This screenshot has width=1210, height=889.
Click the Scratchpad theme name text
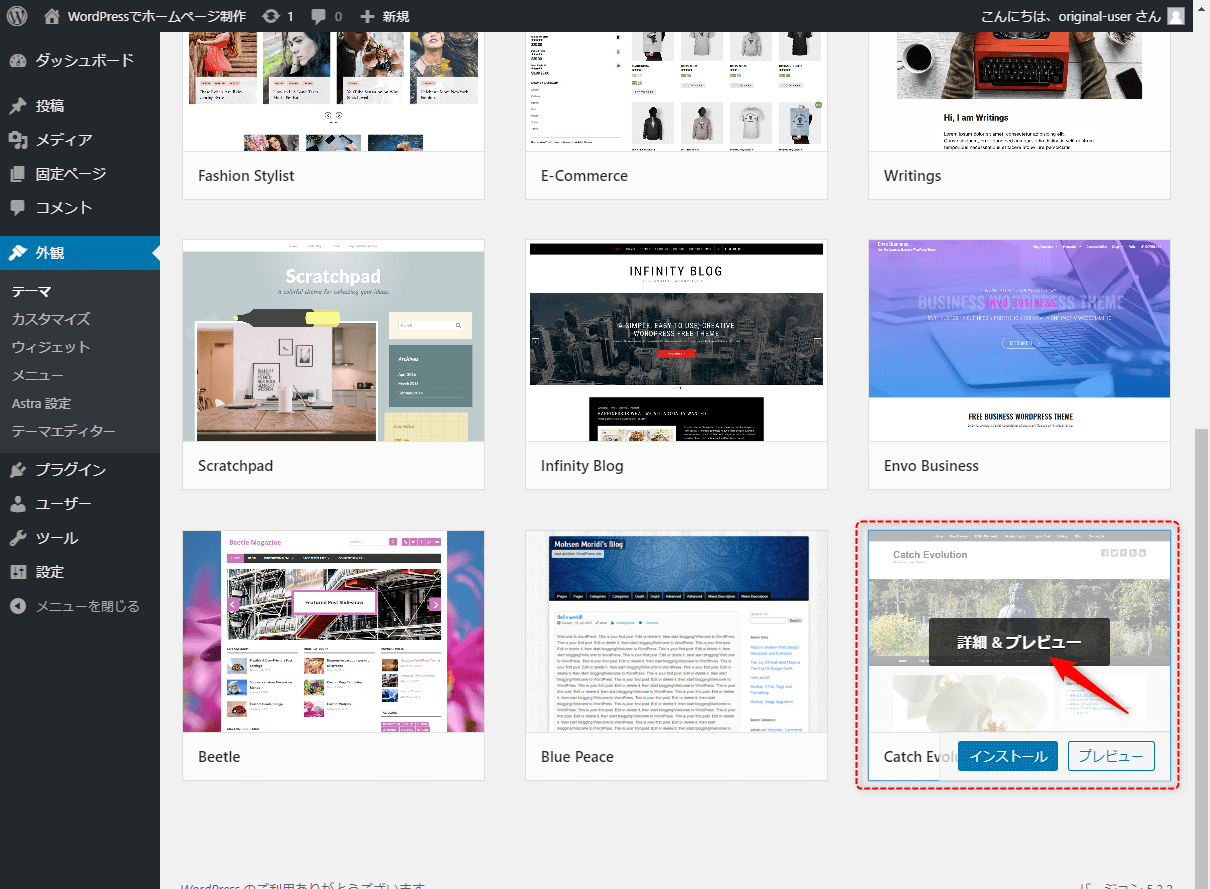click(235, 466)
